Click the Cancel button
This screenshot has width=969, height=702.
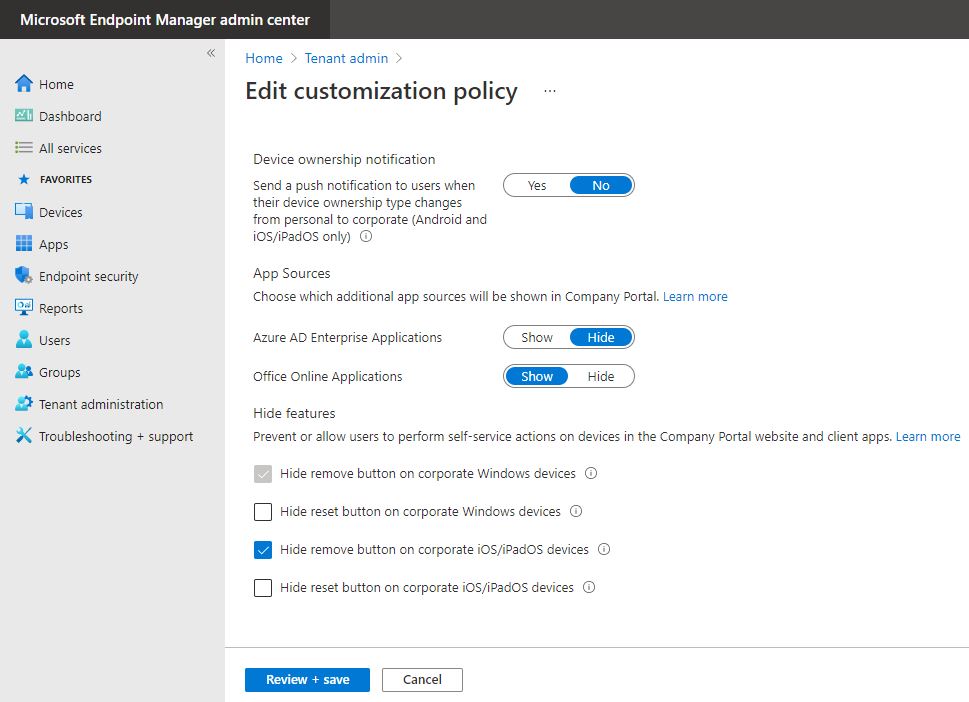(x=422, y=680)
